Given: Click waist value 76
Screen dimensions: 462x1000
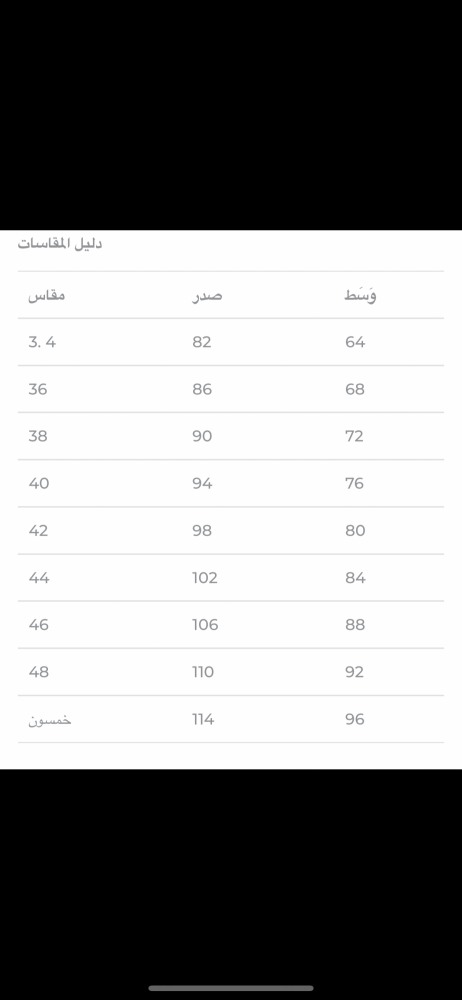Looking at the screenshot, I should point(355,483).
